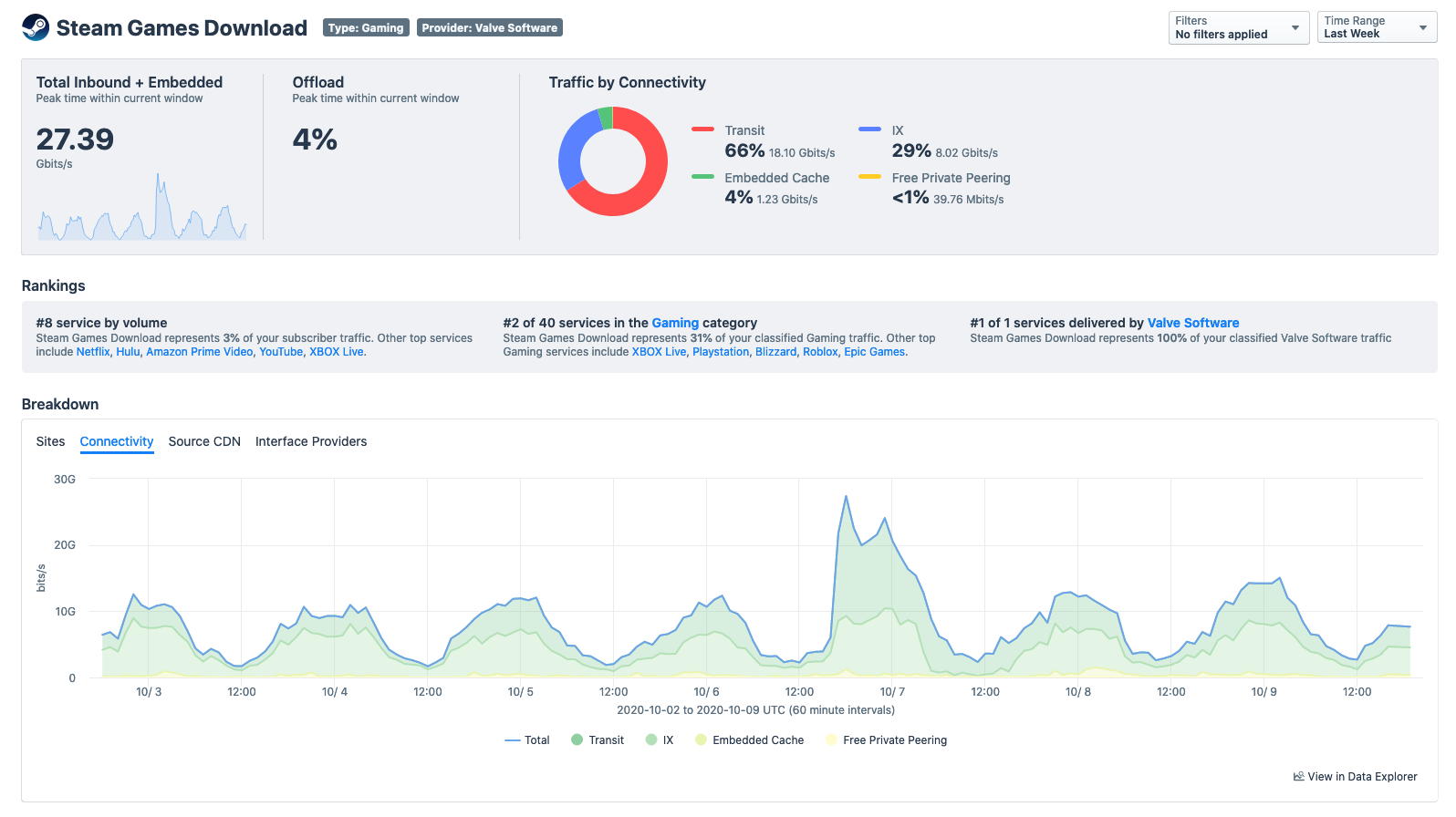The width and height of the screenshot is (1456, 817).
Task: Open the Netflix service link
Action: pos(93,352)
